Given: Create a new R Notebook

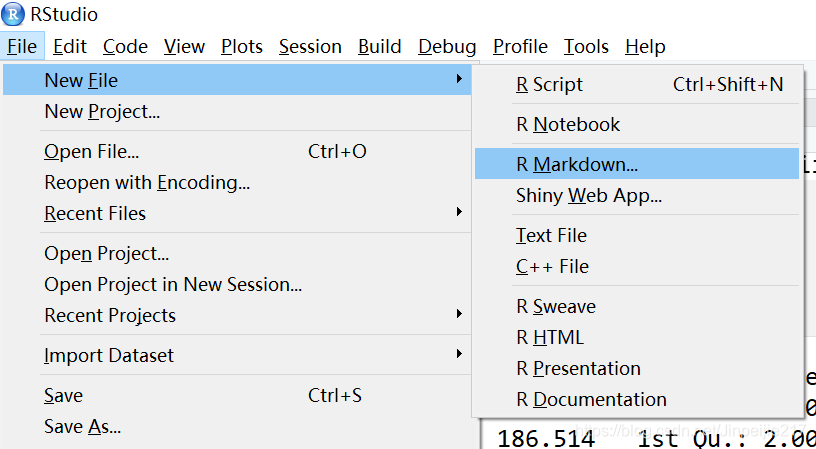Looking at the screenshot, I should pyautogui.click(x=637, y=124).
